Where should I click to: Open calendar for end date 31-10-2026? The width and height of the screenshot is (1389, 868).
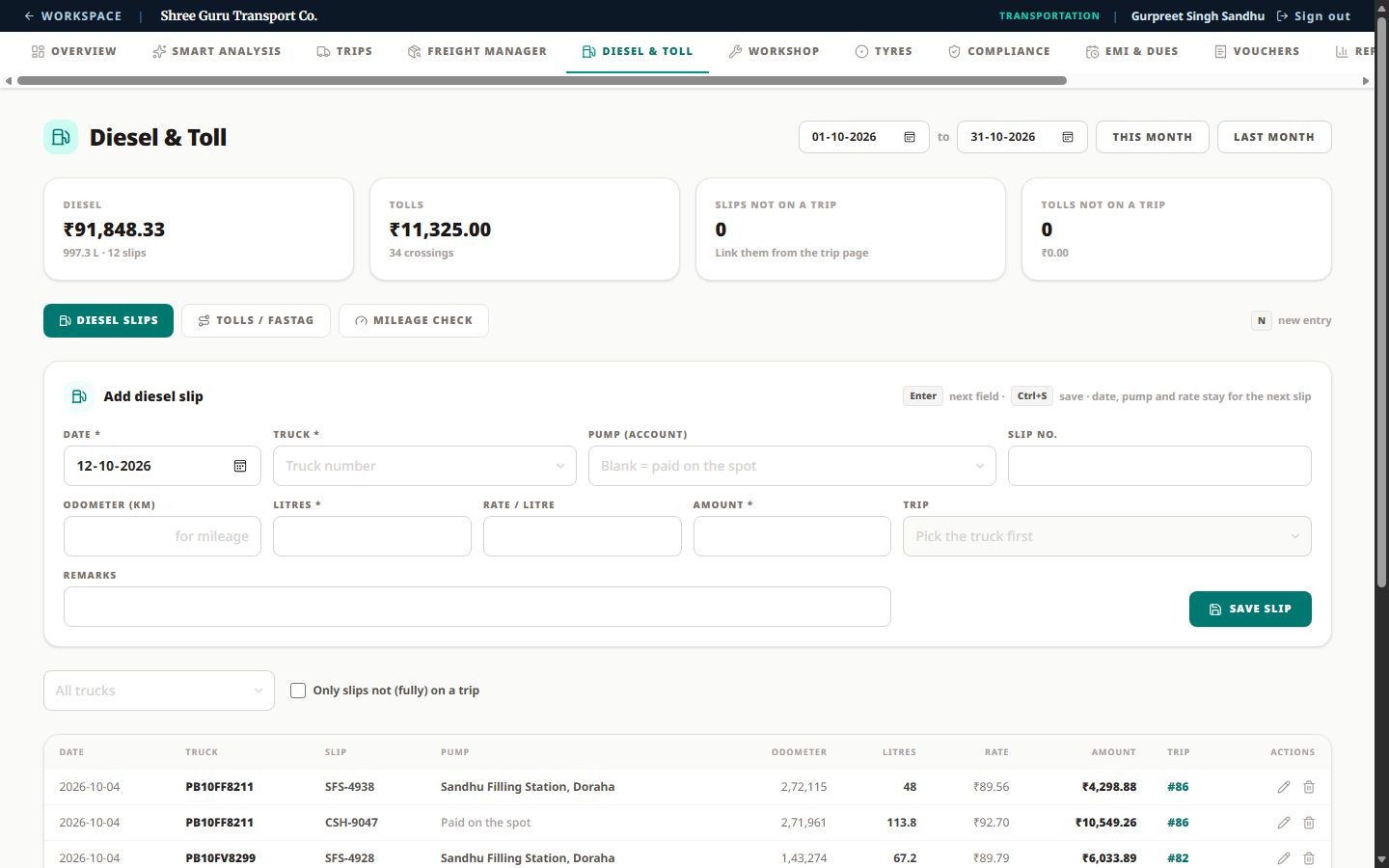coord(1068,137)
